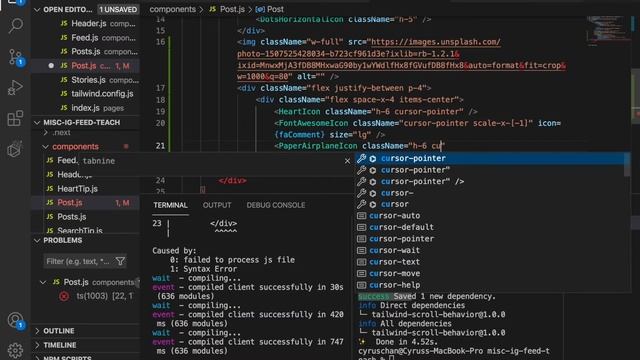Switch to the Terminal tab
Screen dimensions: 640x360
pos(170,205)
